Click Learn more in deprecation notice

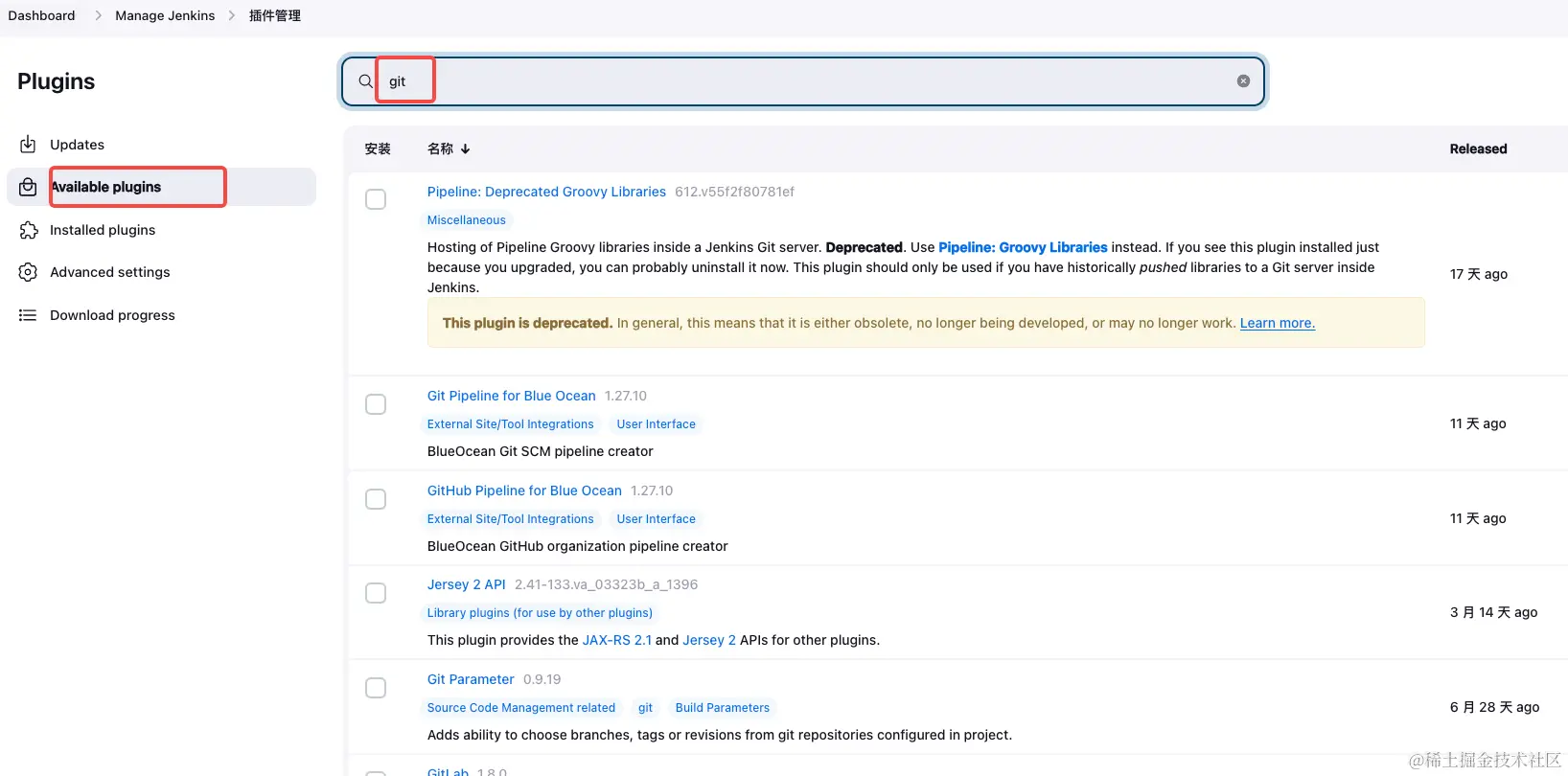[x=1278, y=323]
